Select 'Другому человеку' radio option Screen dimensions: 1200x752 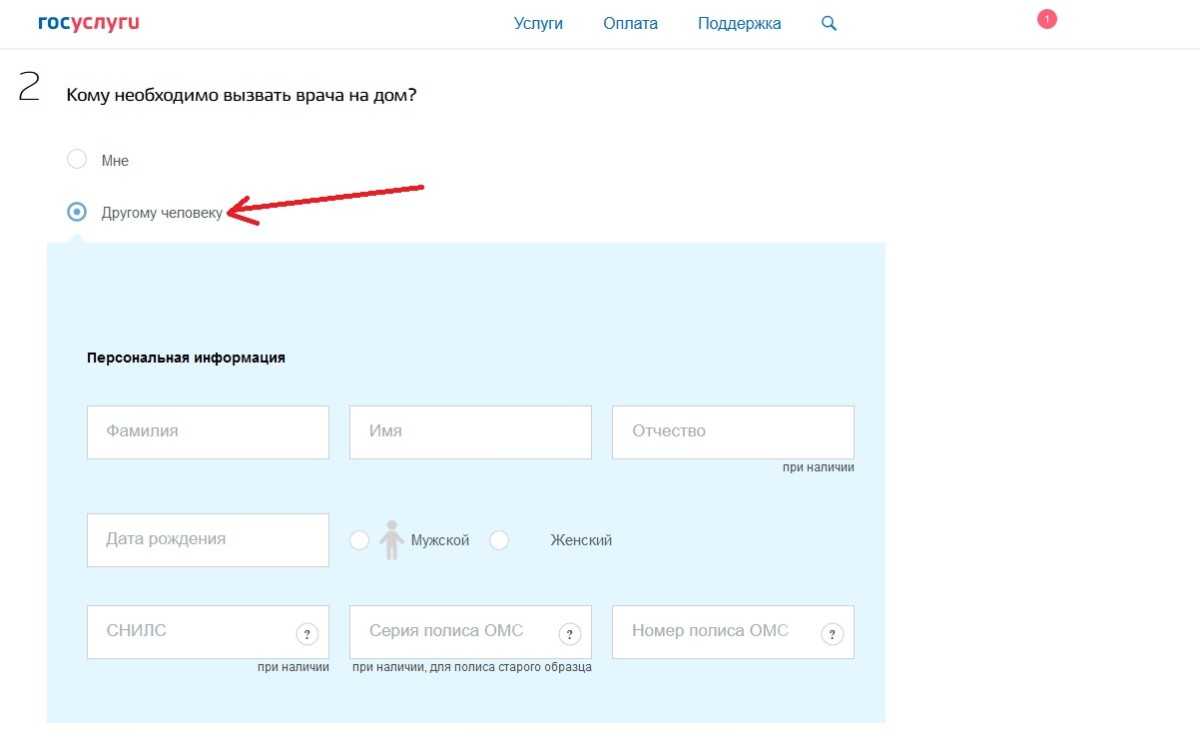[x=77, y=212]
